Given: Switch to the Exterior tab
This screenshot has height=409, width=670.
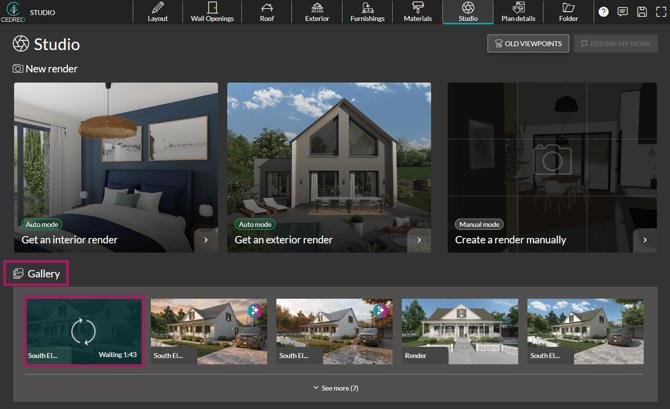Looking at the screenshot, I should [317, 12].
